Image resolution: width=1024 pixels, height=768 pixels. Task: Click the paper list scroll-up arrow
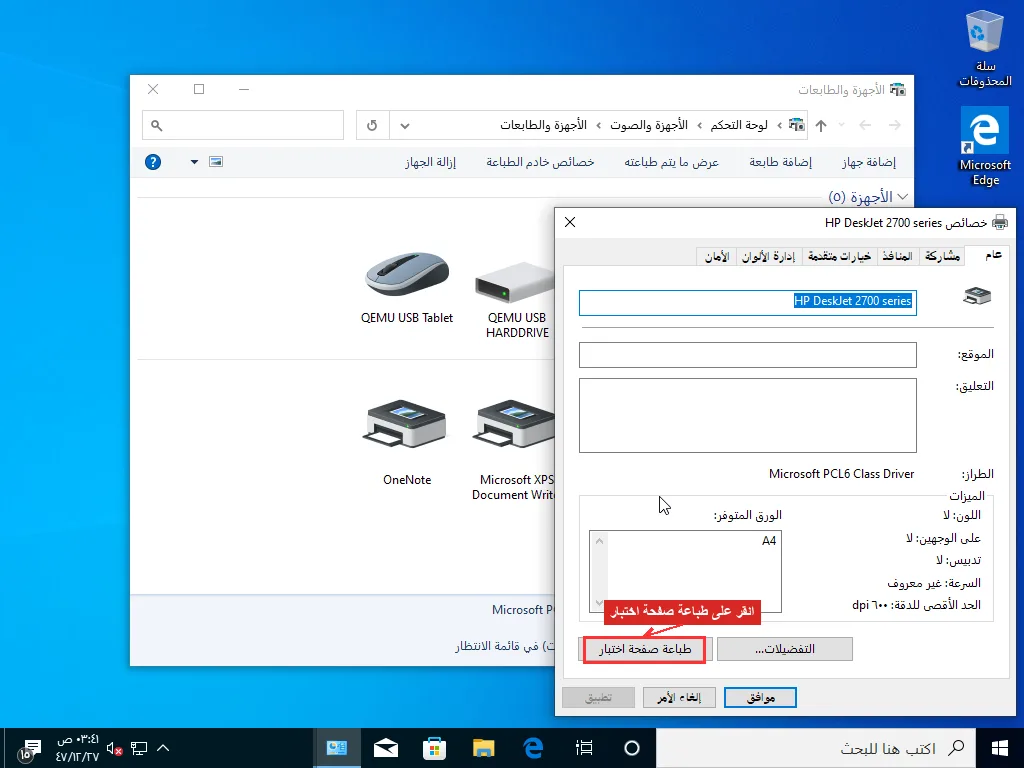(x=600, y=541)
